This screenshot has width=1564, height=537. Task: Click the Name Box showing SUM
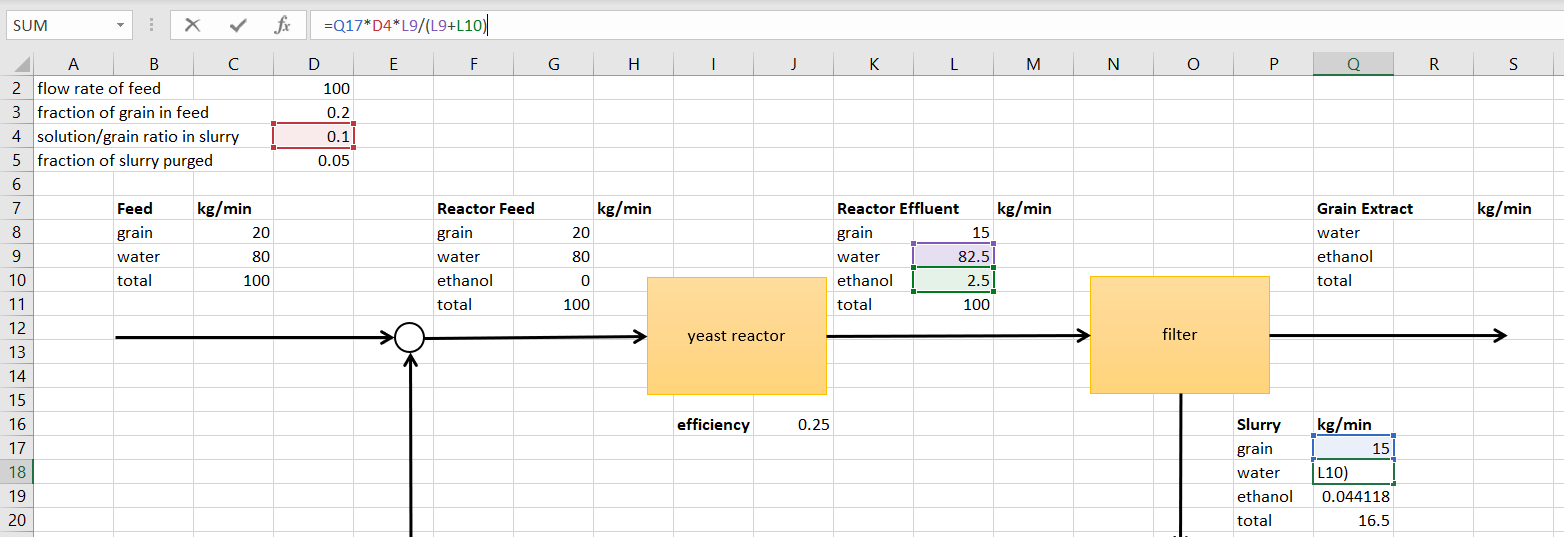(x=58, y=26)
